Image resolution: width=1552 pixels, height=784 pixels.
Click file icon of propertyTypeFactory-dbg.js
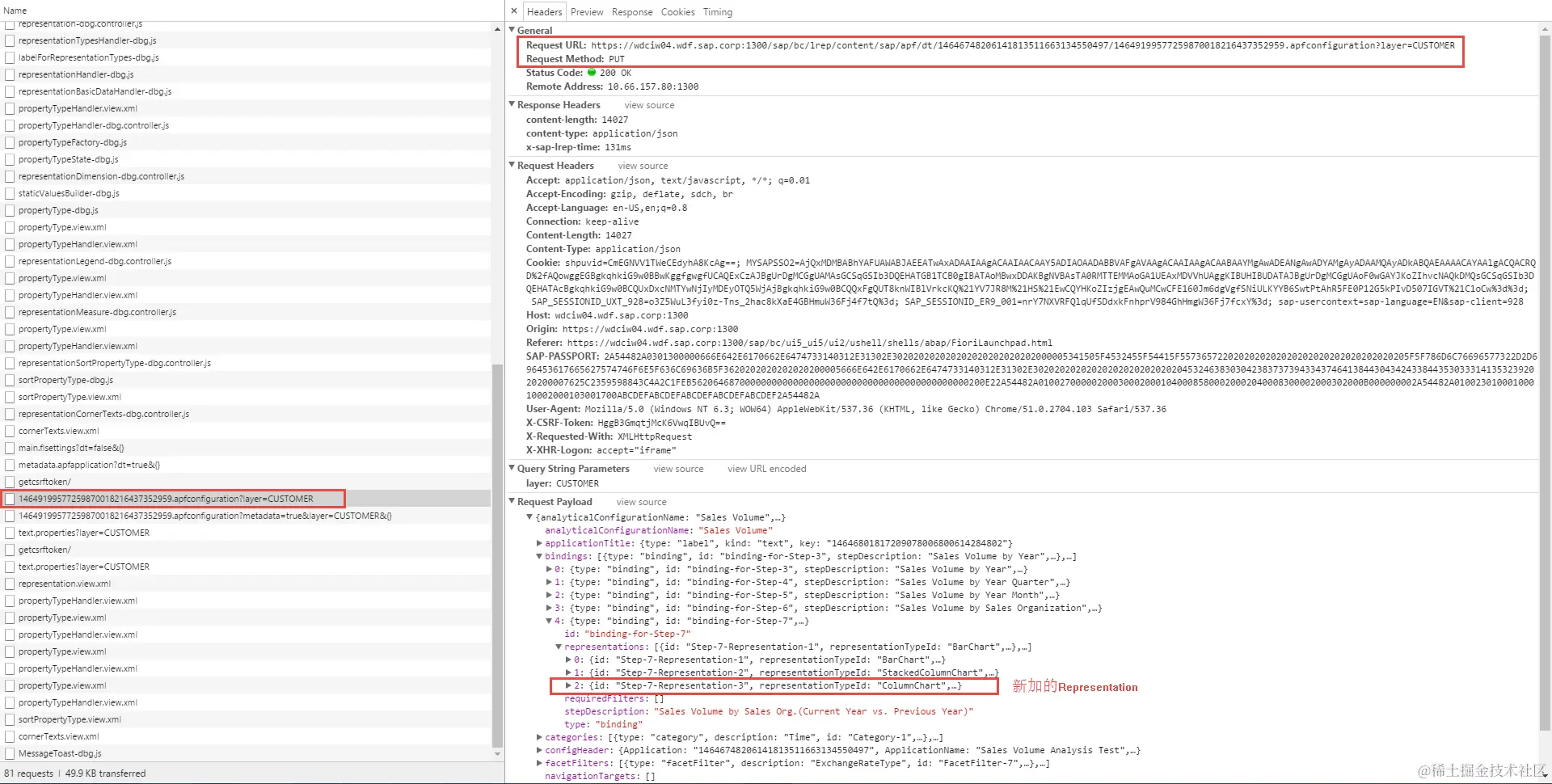pos(10,142)
